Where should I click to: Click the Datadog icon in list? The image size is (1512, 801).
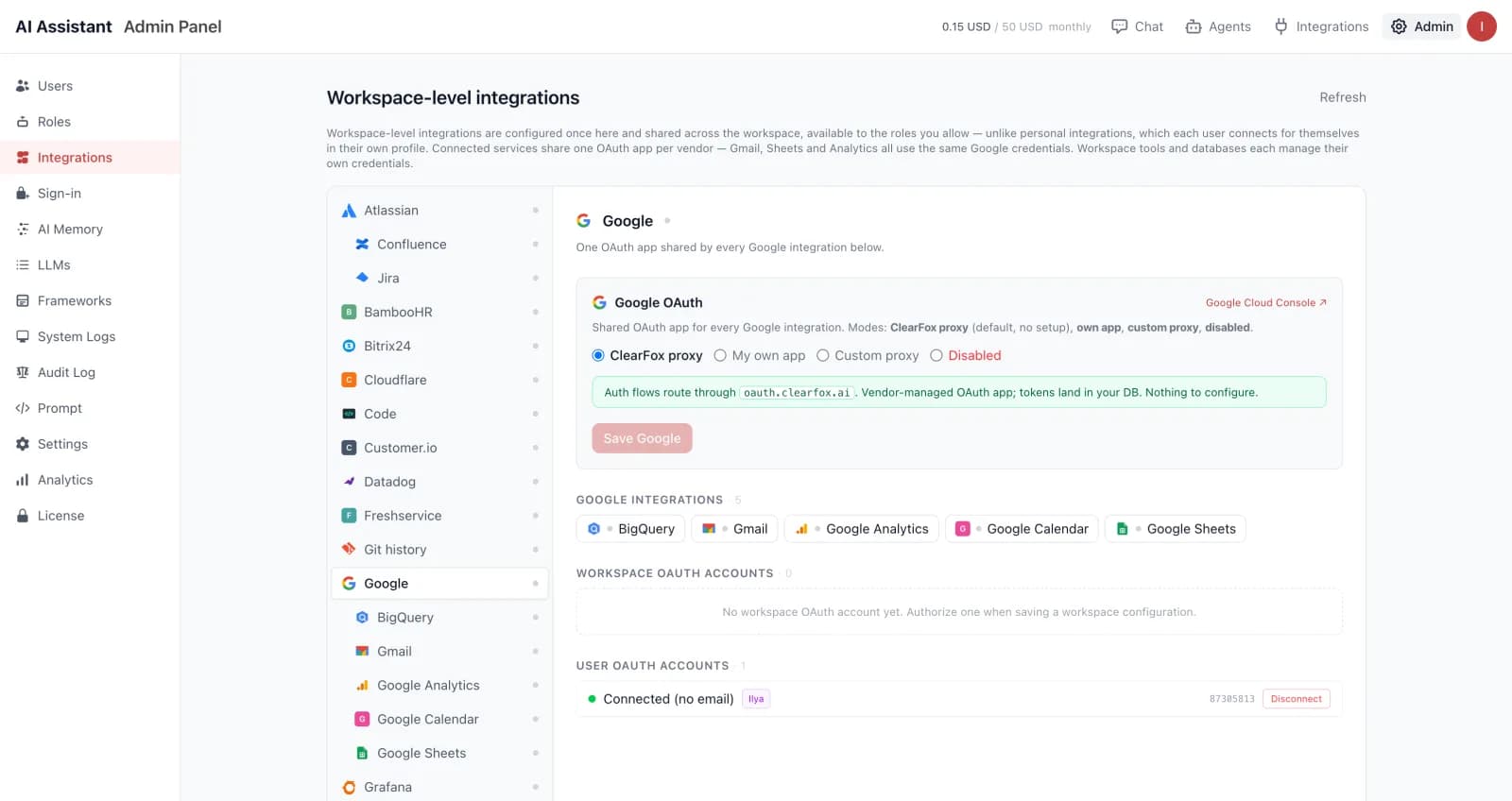349,482
